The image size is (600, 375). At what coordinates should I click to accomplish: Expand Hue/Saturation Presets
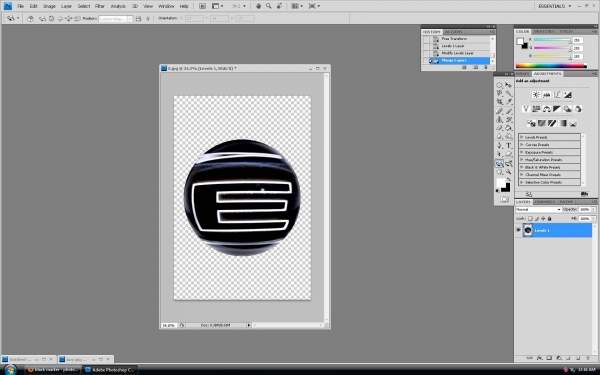click(522, 160)
